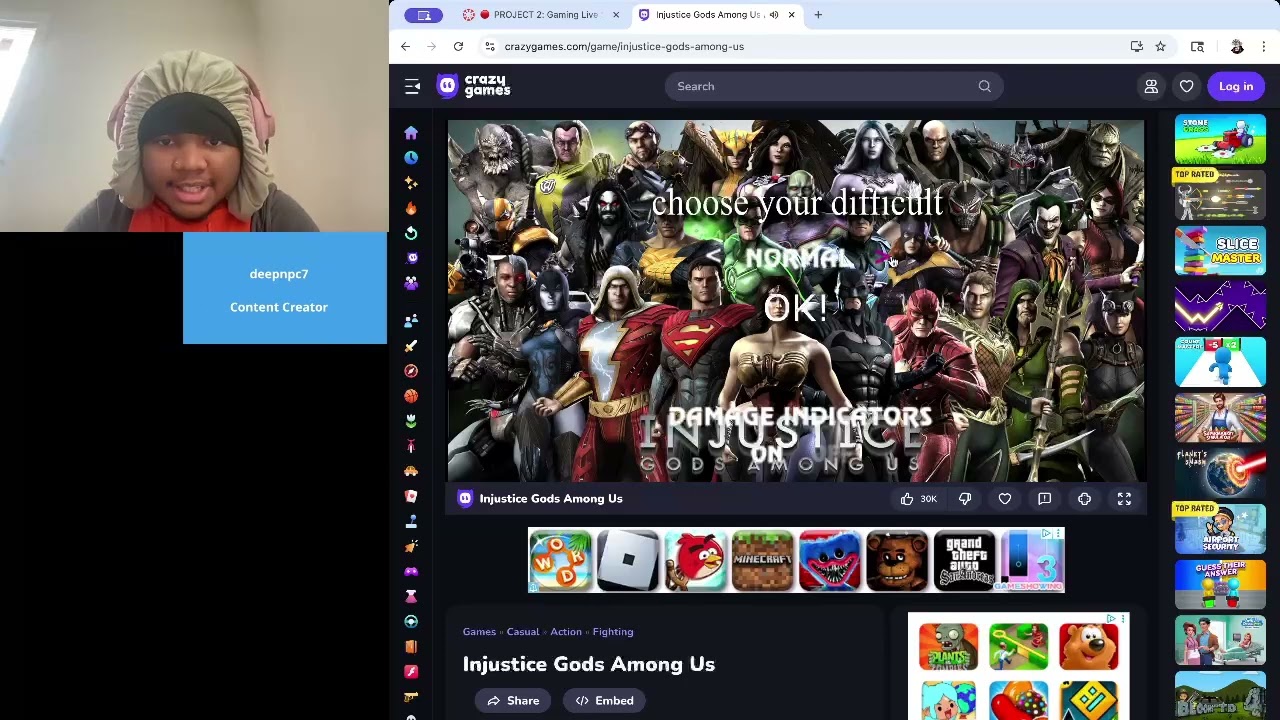Open the Action sword category icon in sidebar
The height and width of the screenshot is (720, 1280).
pos(411,346)
